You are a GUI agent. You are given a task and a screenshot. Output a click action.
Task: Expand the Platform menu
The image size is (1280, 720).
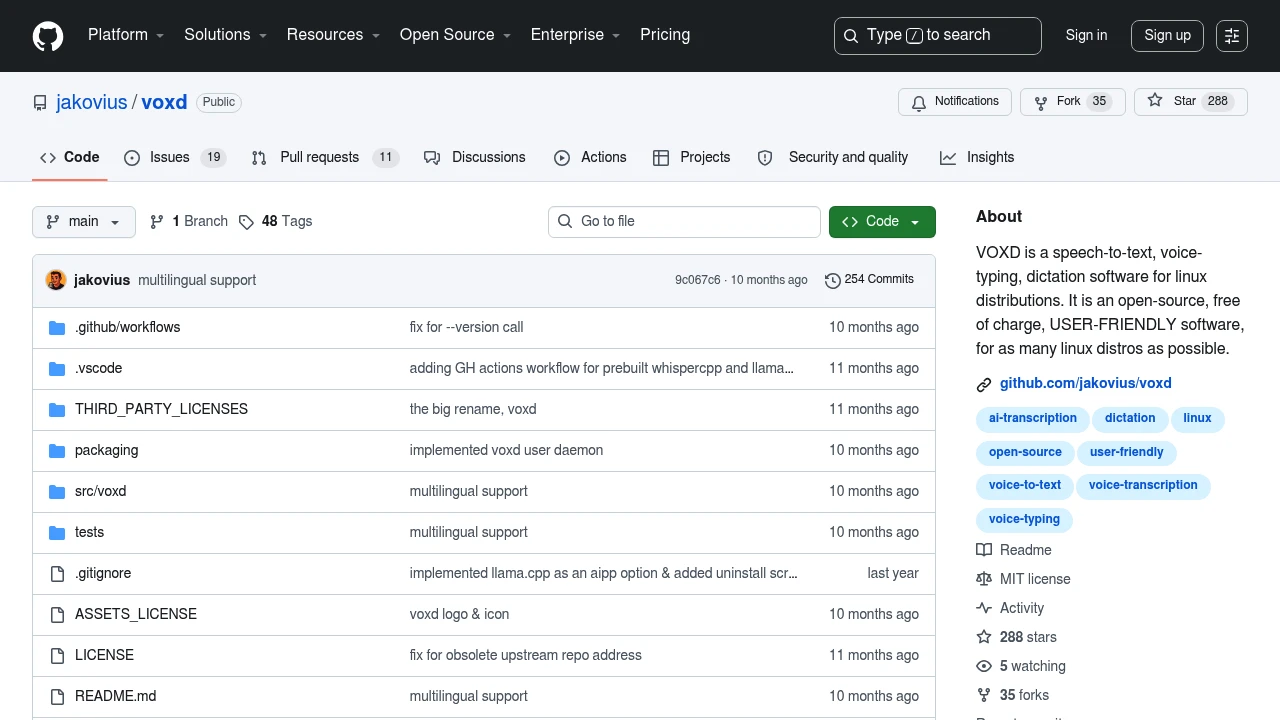[x=126, y=35]
